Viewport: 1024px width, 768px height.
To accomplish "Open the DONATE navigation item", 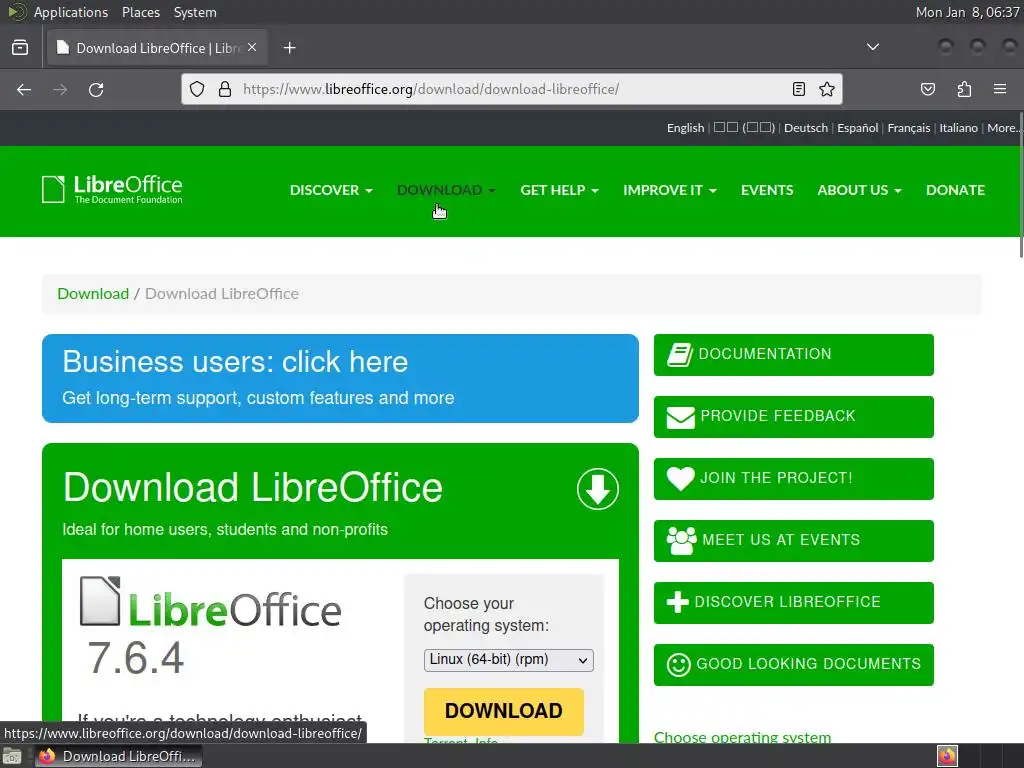I will pyautogui.click(x=955, y=190).
